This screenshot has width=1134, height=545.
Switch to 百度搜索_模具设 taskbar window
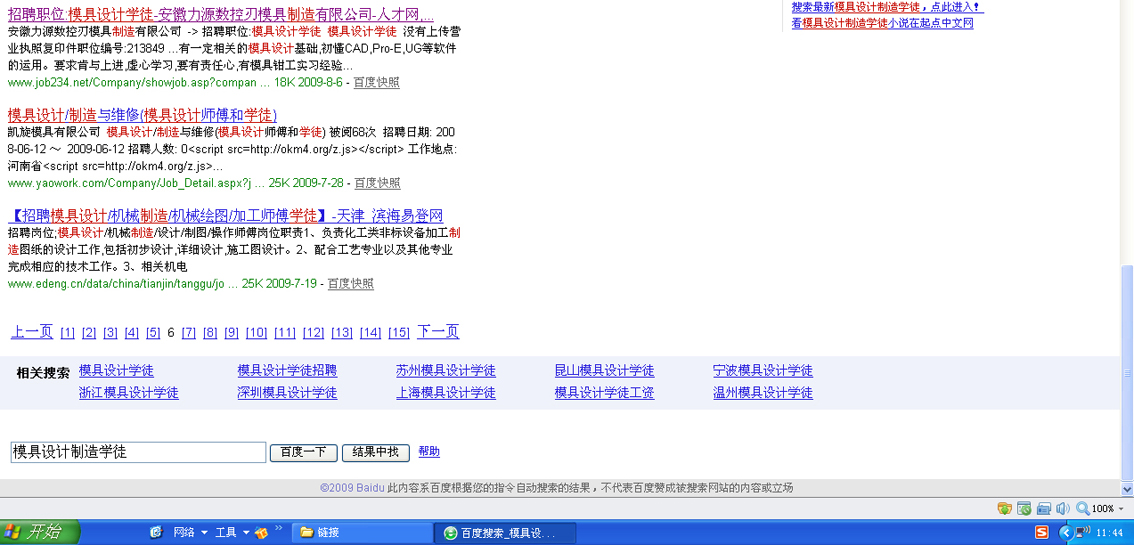coord(506,533)
